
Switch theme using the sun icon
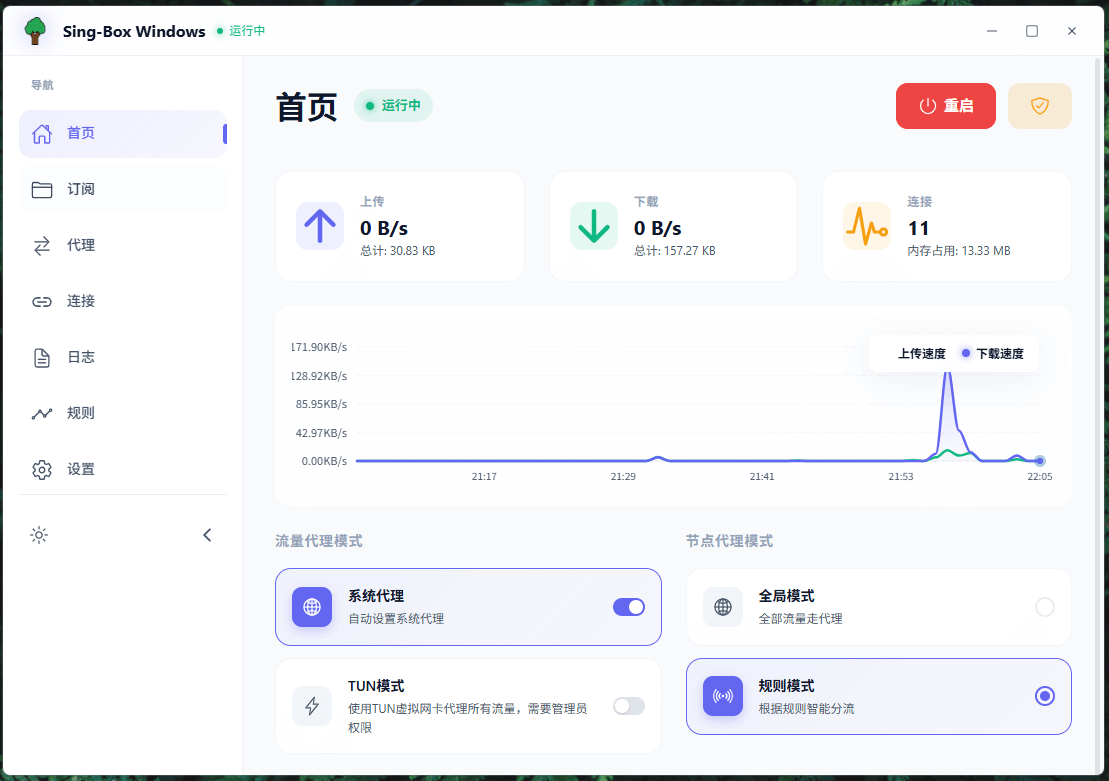tap(39, 535)
